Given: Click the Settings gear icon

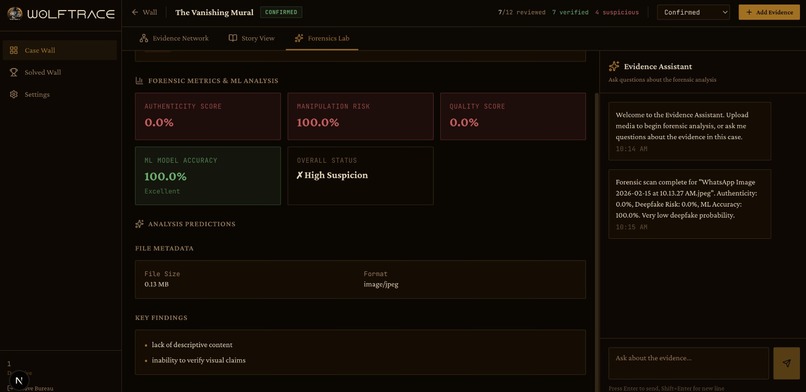Looking at the screenshot, I should 14,95.
